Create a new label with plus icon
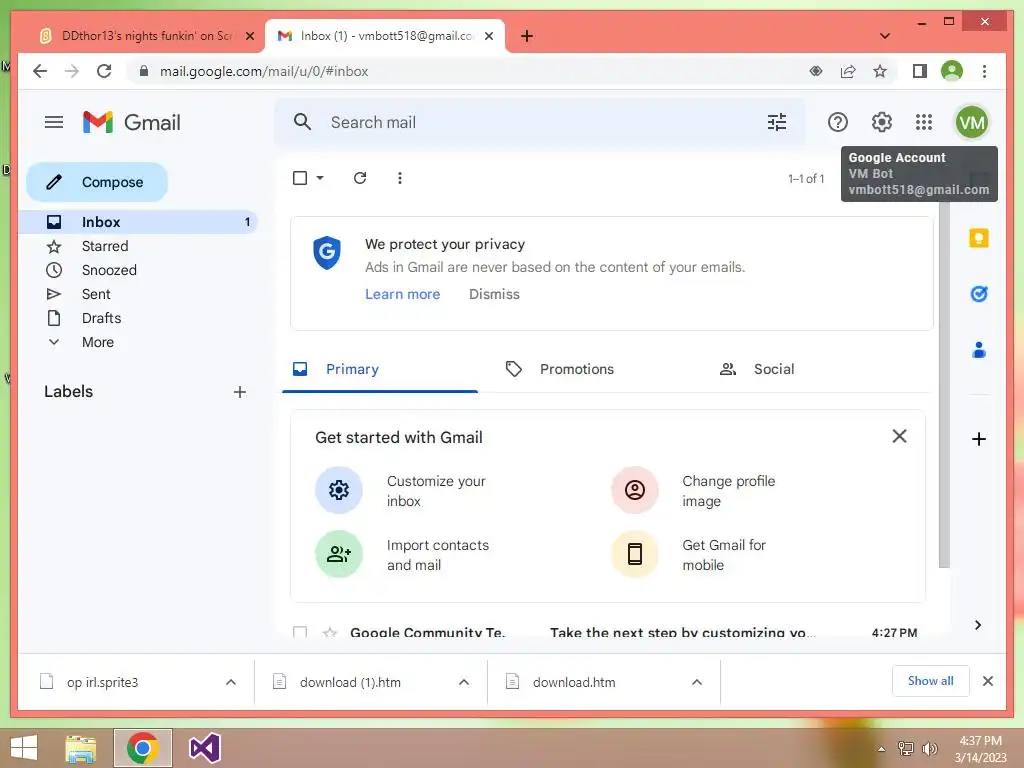Viewport: 1024px width, 768px height. click(240, 392)
